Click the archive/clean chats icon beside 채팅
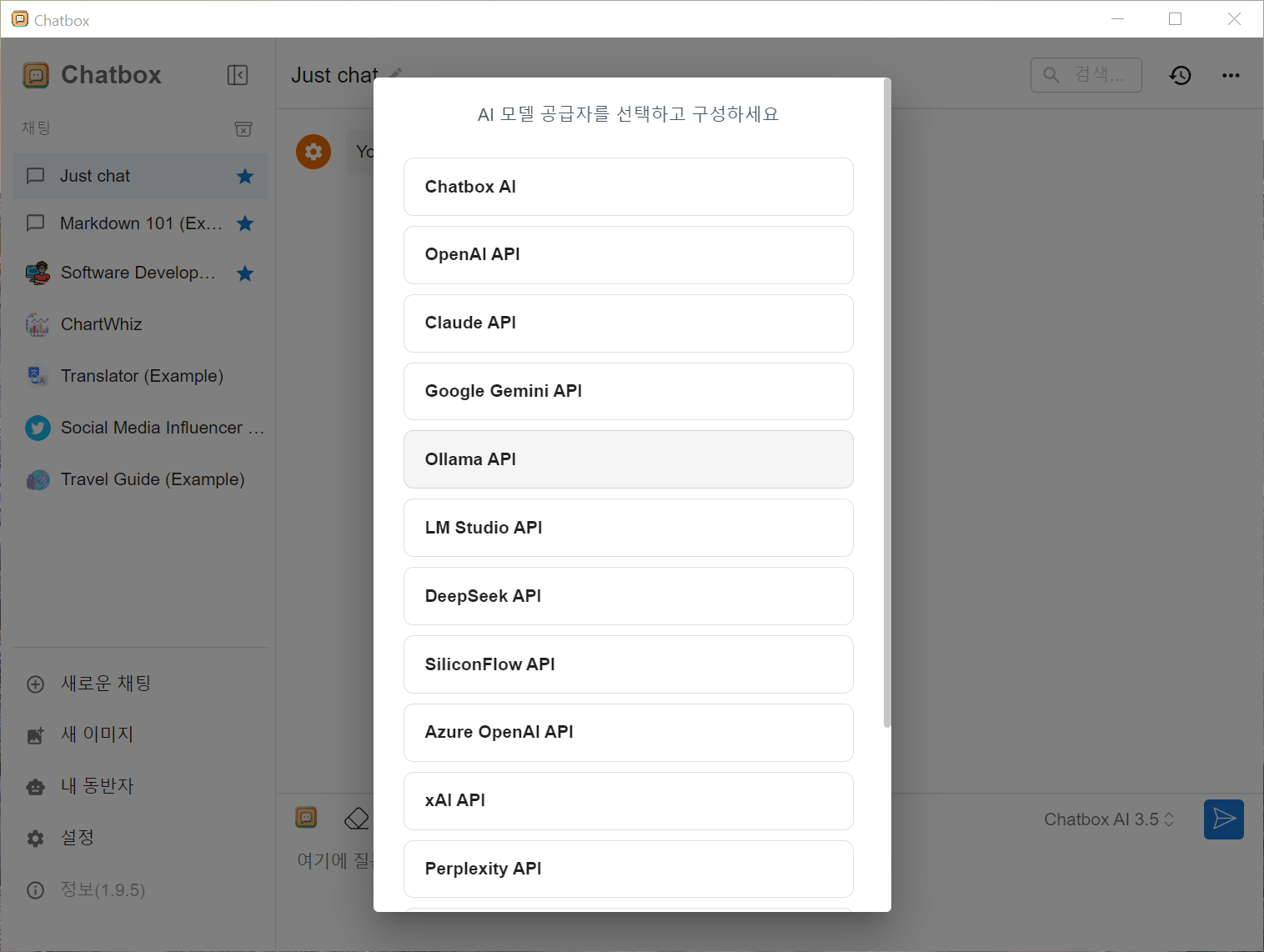Viewport: 1264px width, 952px height. pos(243,128)
